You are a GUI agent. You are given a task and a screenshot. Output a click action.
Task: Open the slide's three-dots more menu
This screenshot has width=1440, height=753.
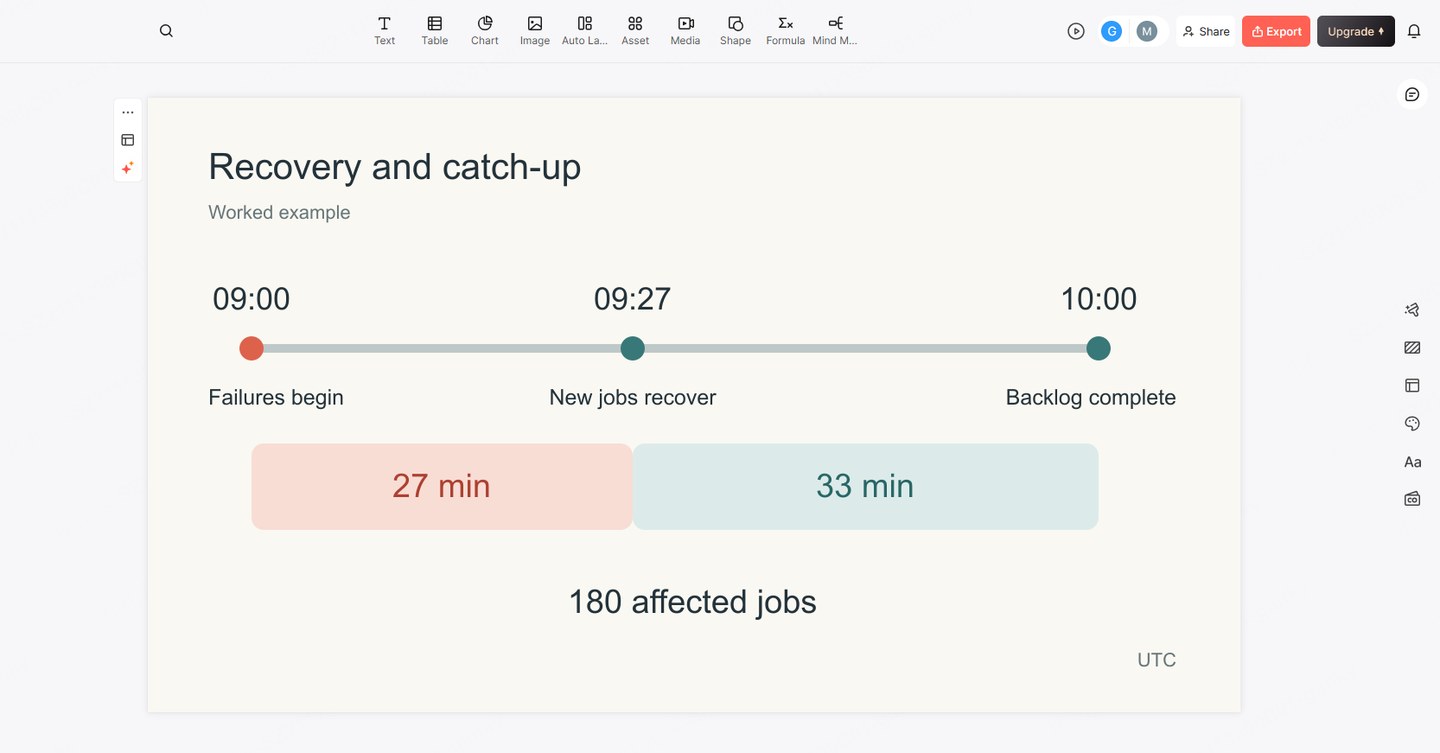pyautogui.click(x=128, y=112)
